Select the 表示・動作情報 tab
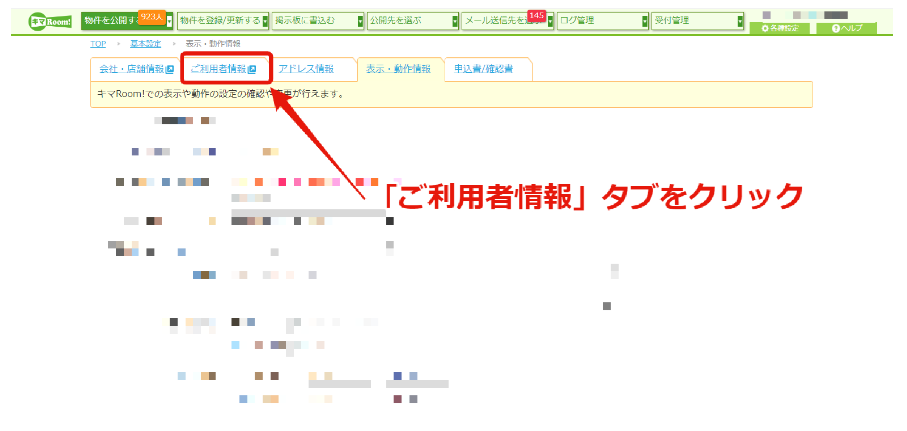The height and width of the screenshot is (431, 907). click(398, 69)
